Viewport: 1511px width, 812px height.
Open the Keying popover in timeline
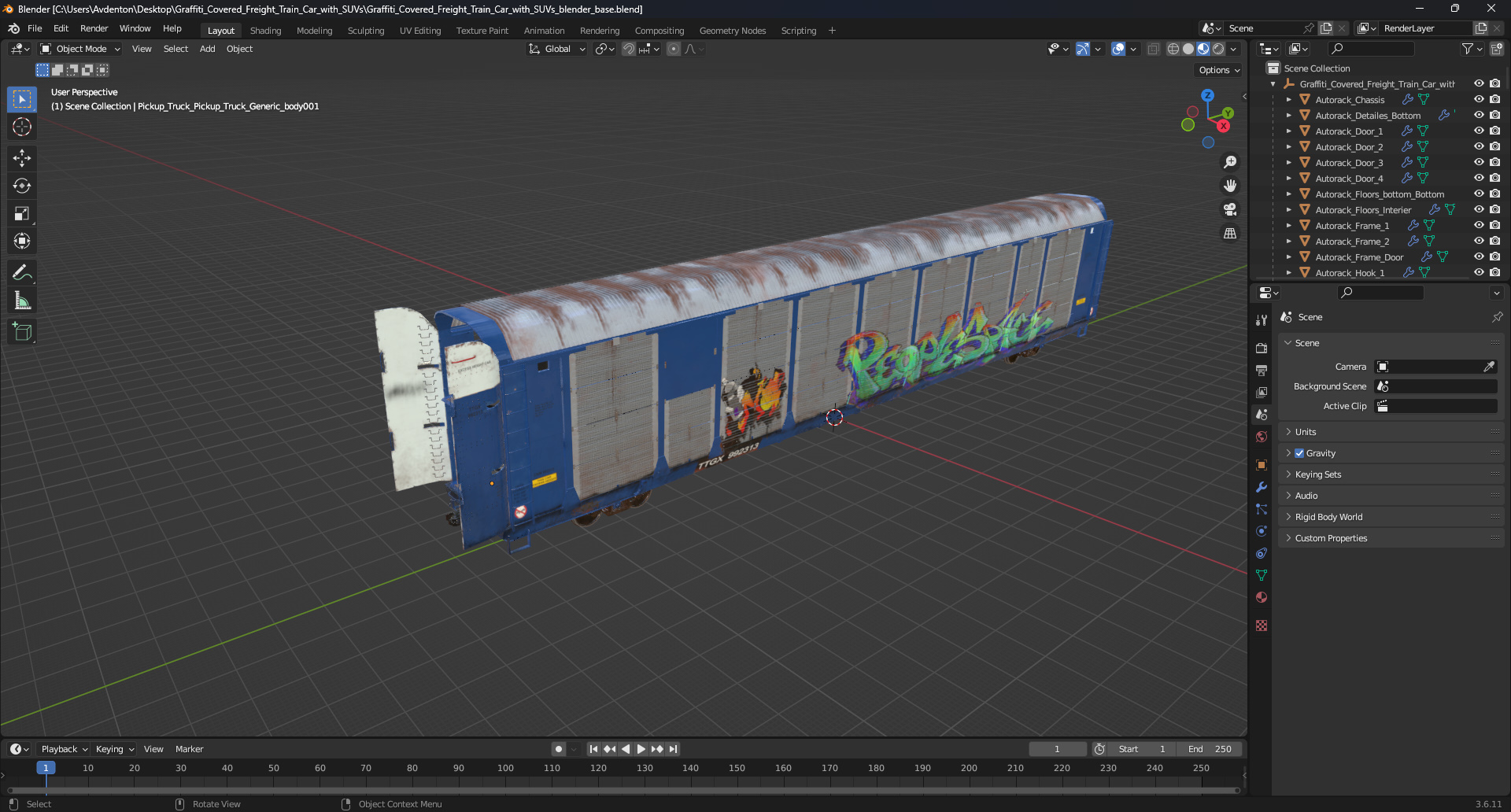[x=115, y=749]
